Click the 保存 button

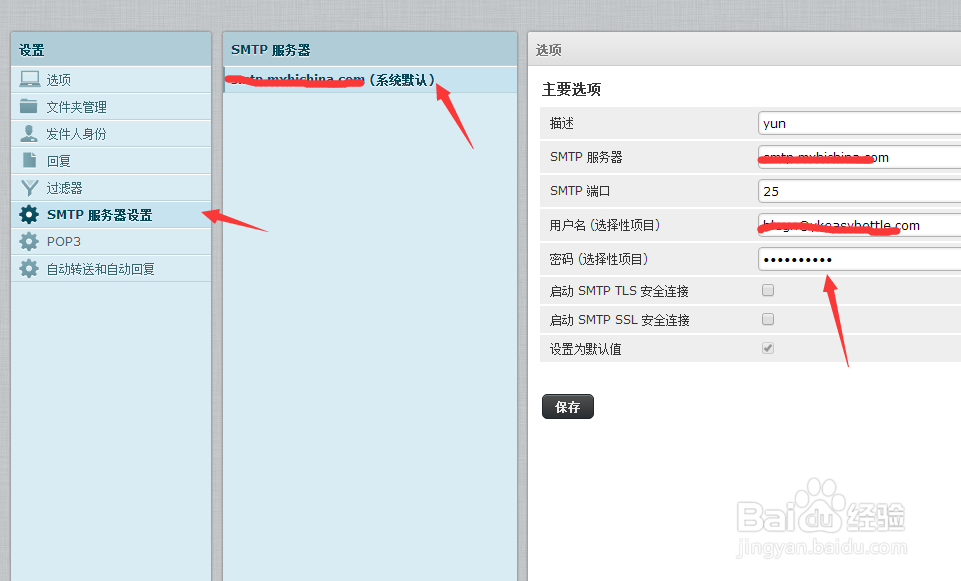[567, 406]
